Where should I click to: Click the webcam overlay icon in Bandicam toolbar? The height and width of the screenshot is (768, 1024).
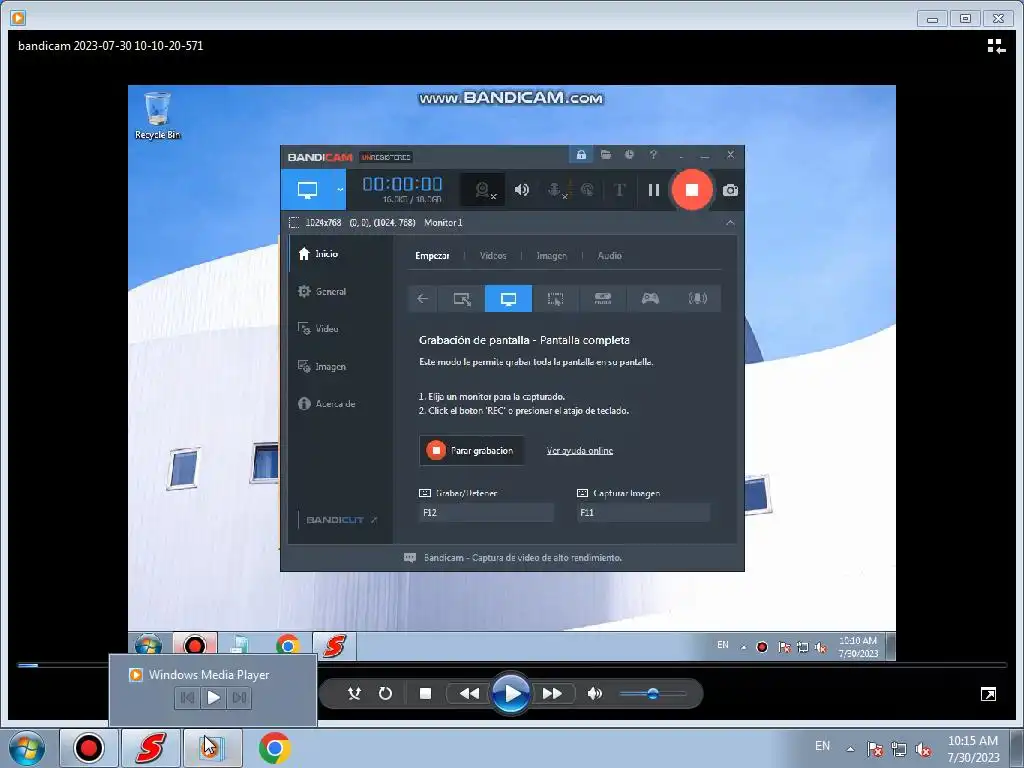(484, 190)
